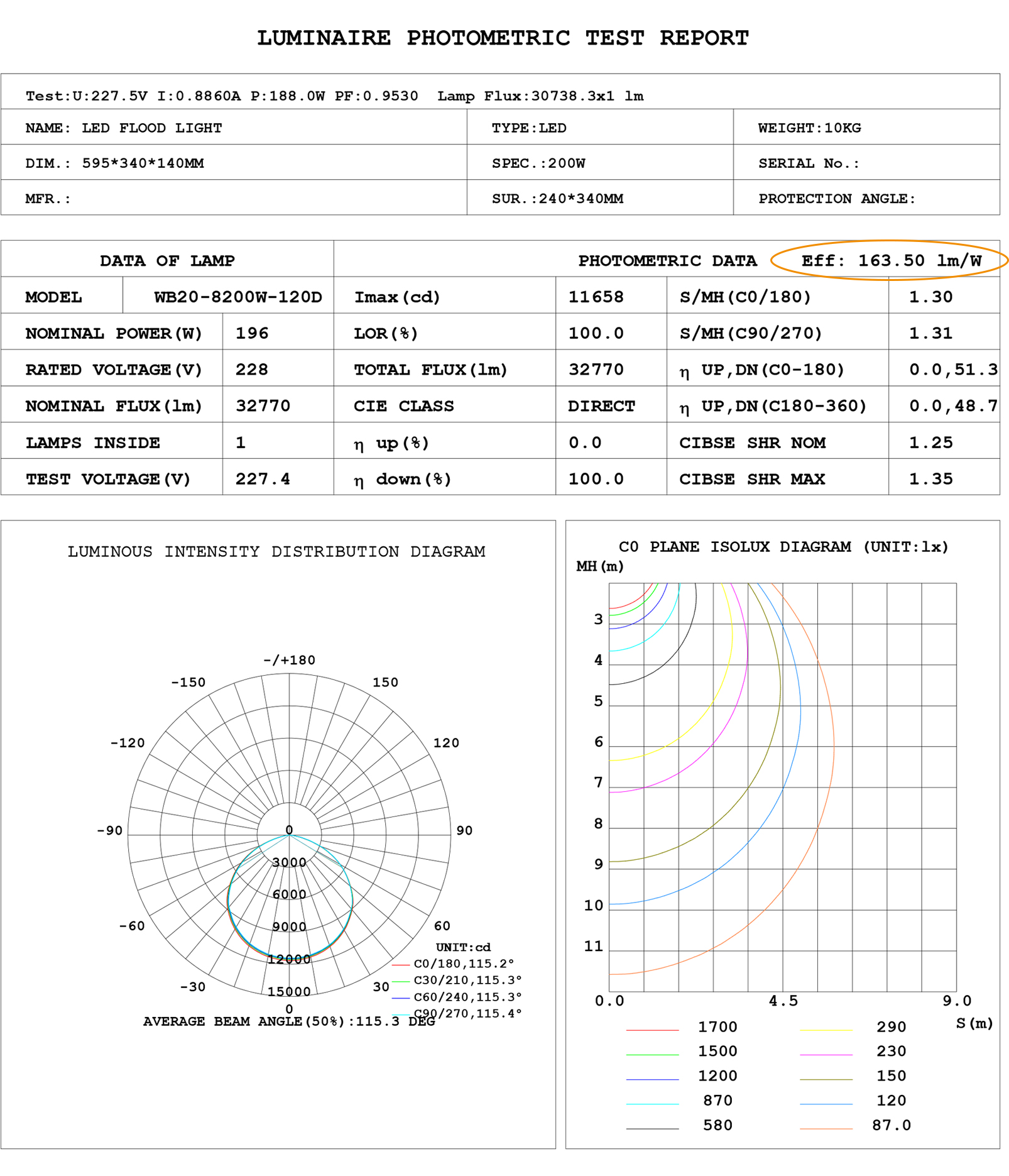Image resolution: width=1009 pixels, height=1176 pixels.
Task: Click the red line swatch for 1700 lx
Action: pyautogui.click(x=652, y=1030)
